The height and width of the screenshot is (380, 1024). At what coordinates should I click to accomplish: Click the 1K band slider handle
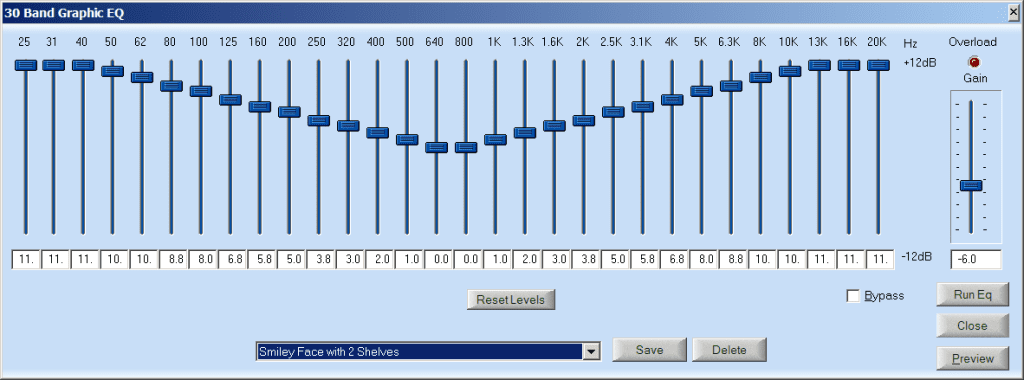(x=495, y=140)
